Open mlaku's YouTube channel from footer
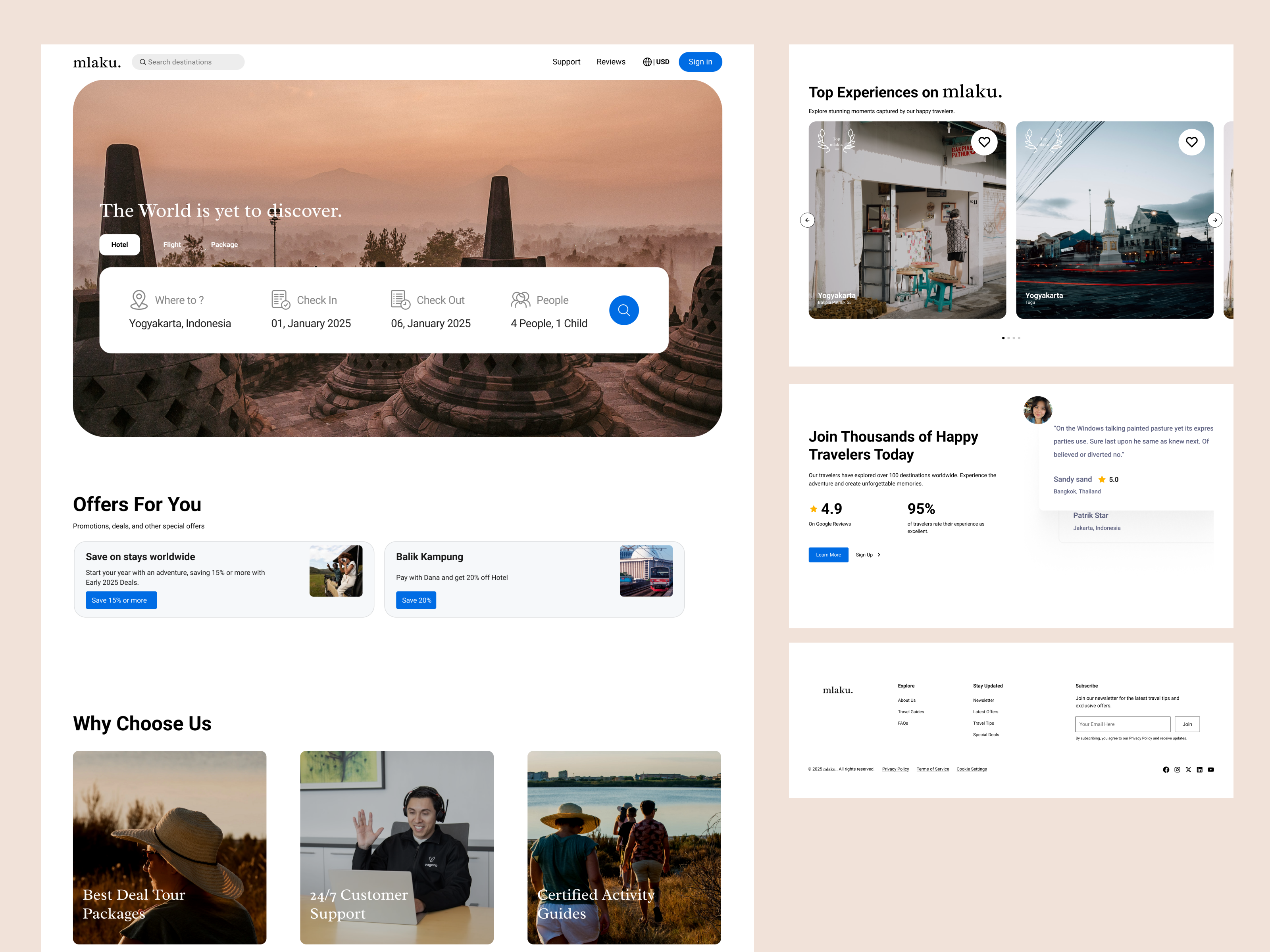The width and height of the screenshot is (1270, 952). tap(1211, 770)
